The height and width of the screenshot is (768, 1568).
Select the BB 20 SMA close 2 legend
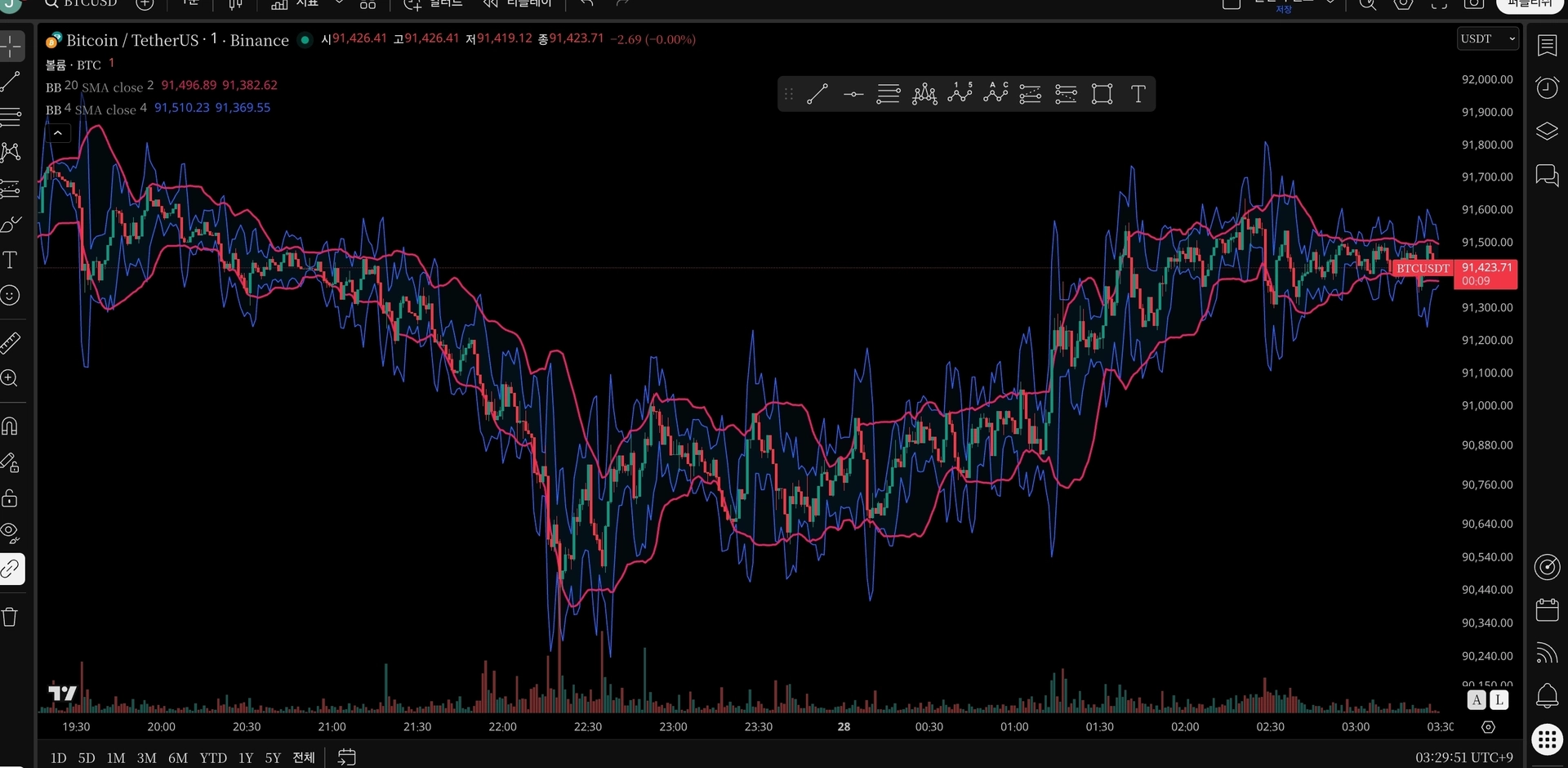pyautogui.click(x=100, y=87)
